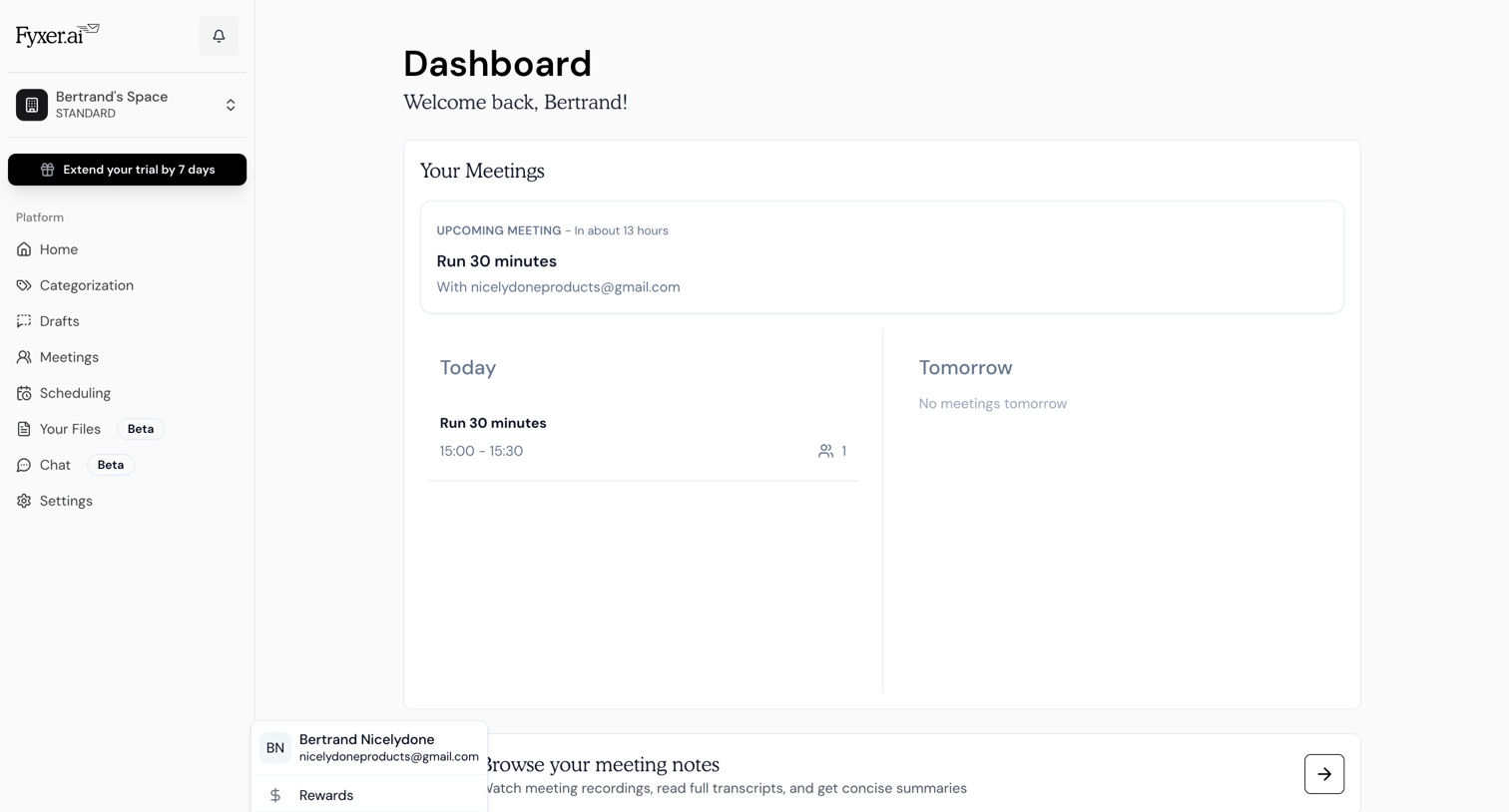Click the Rewards dollar icon
The image size is (1509, 812).
pos(275,795)
